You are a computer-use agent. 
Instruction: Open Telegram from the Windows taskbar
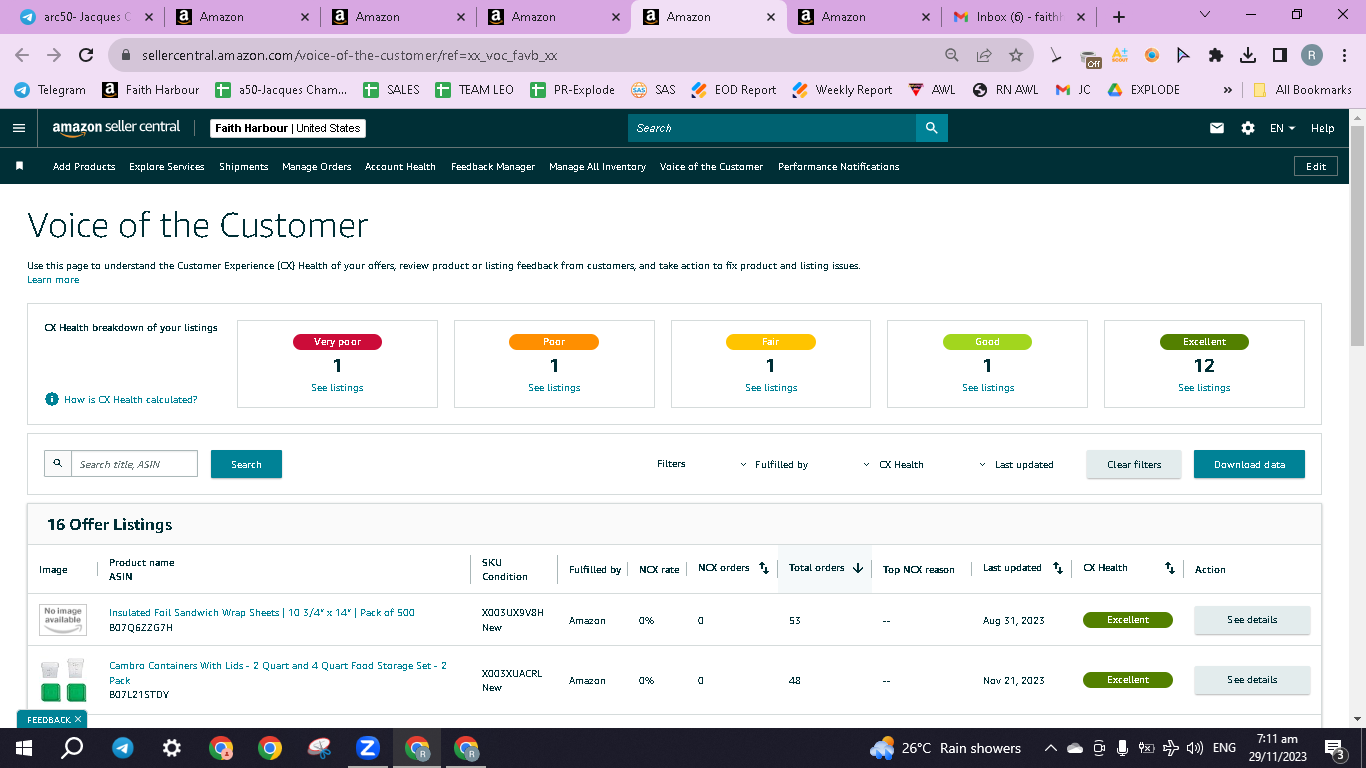click(x=123, y=748)
